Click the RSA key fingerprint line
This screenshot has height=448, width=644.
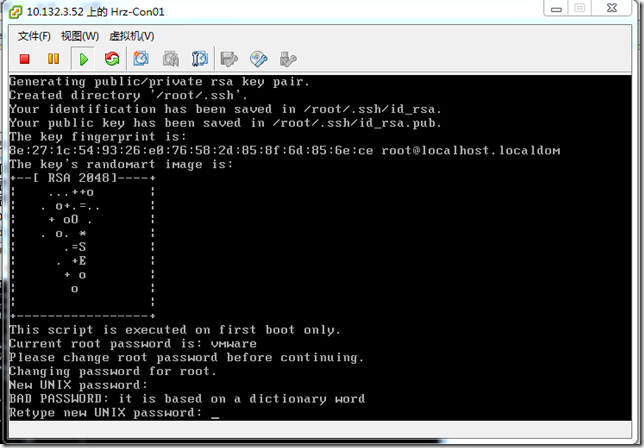tap(284, 150)
